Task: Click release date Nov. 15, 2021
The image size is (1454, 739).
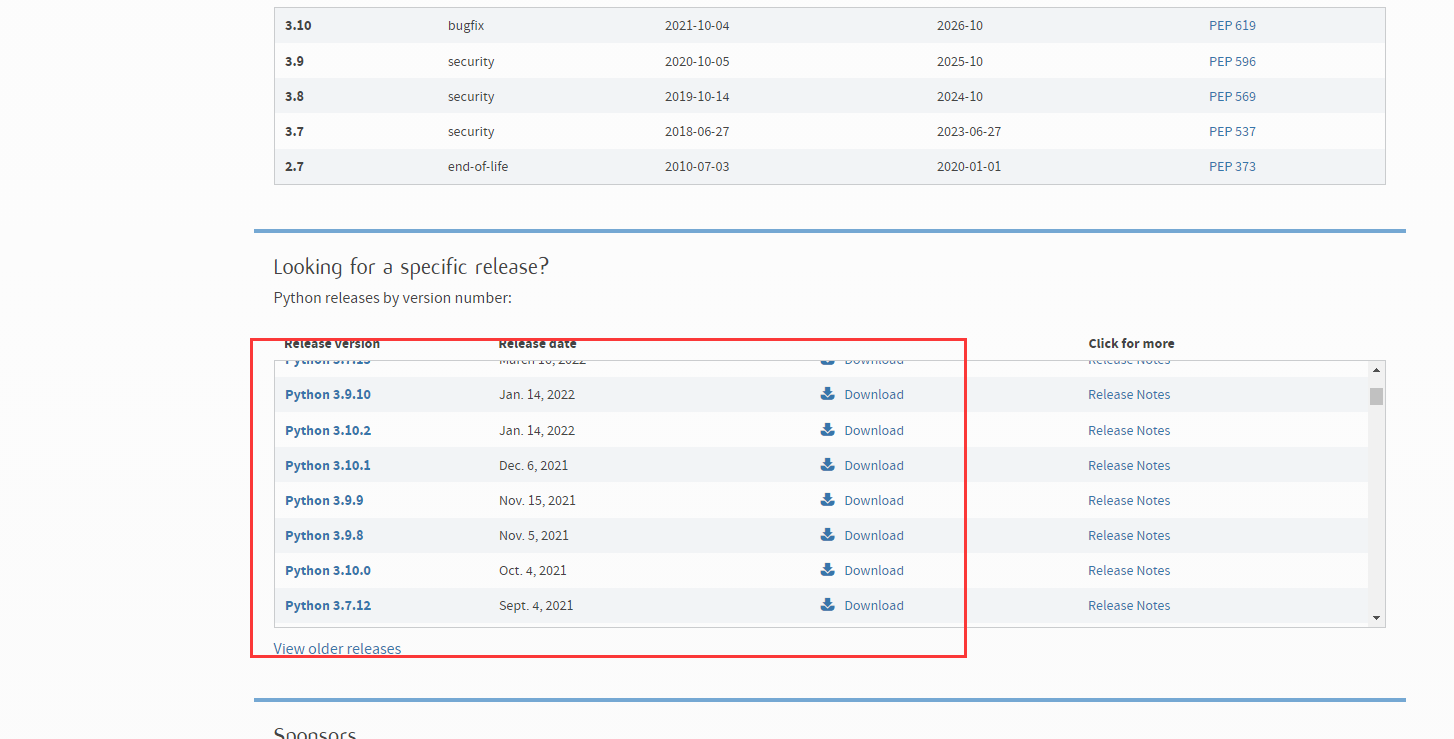Action: pos(537,501)
